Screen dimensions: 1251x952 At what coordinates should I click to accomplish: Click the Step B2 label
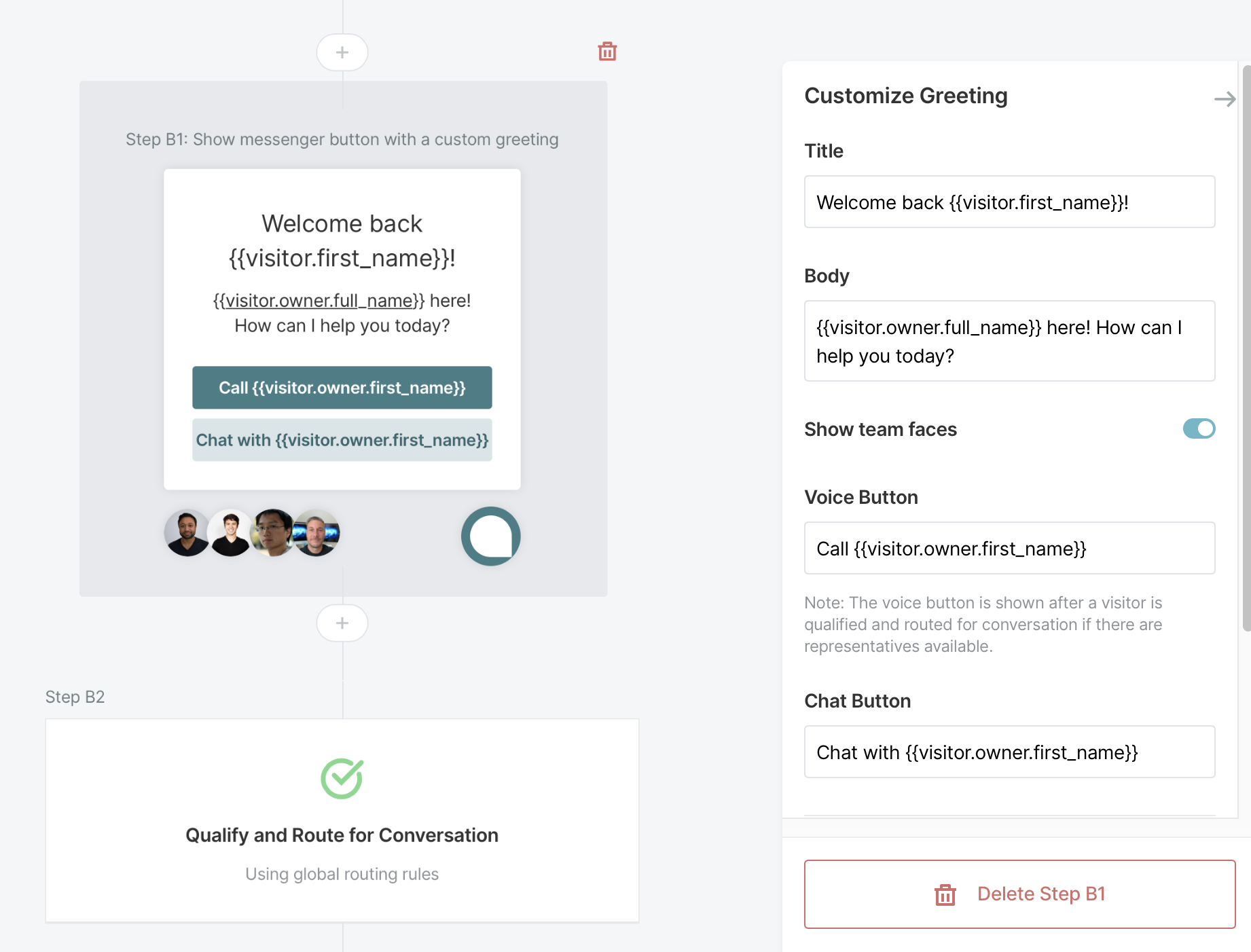(x=75, y=697)
